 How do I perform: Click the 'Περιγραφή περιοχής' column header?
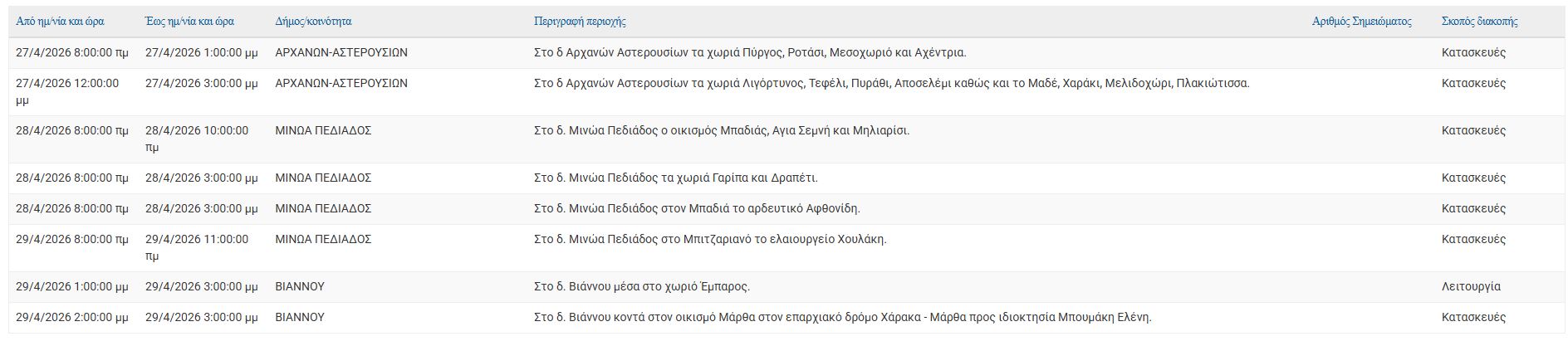tap(580, 22)
